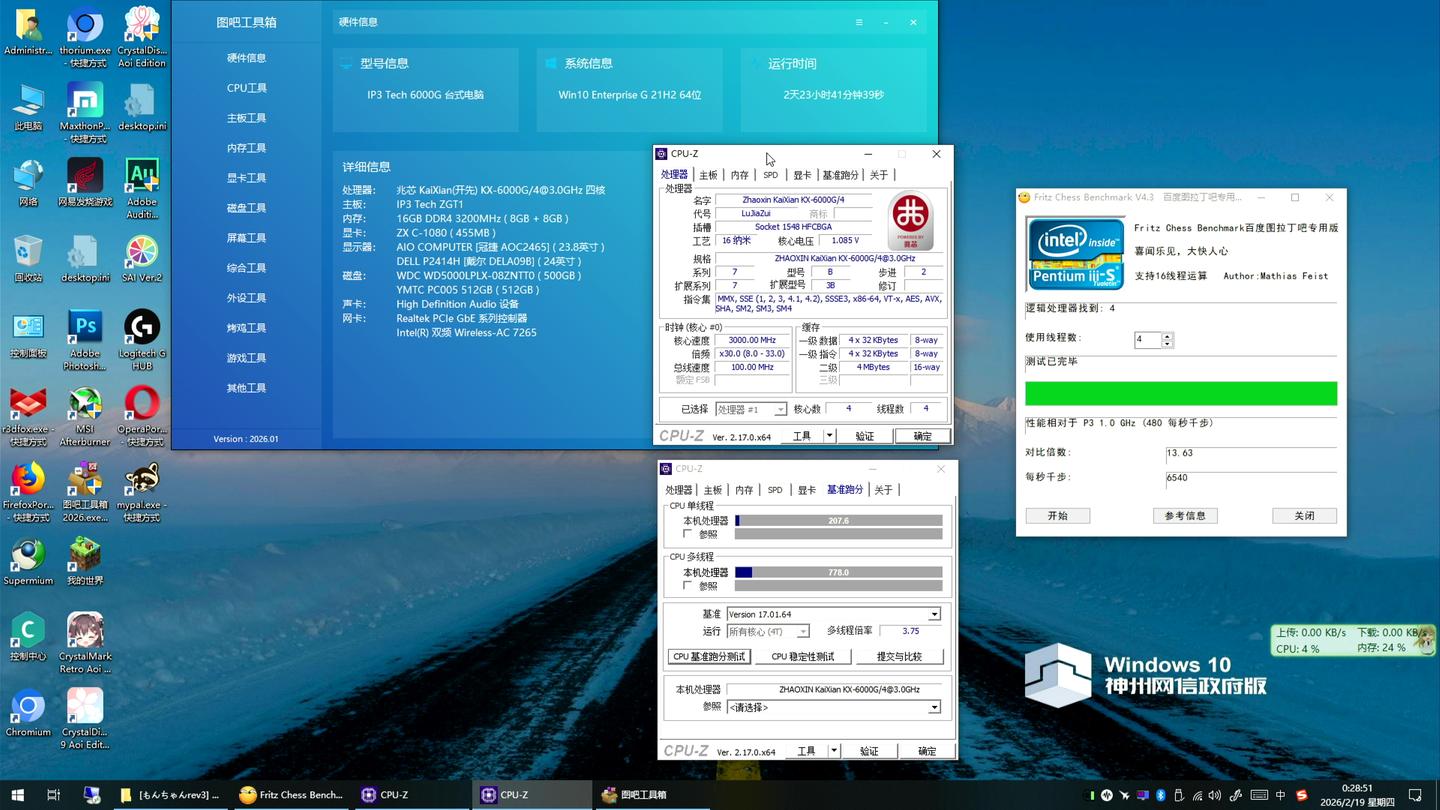Click 验证 button in upper CPU-Z
This screenshot has height=810, width=1440.
coord(865,436)
